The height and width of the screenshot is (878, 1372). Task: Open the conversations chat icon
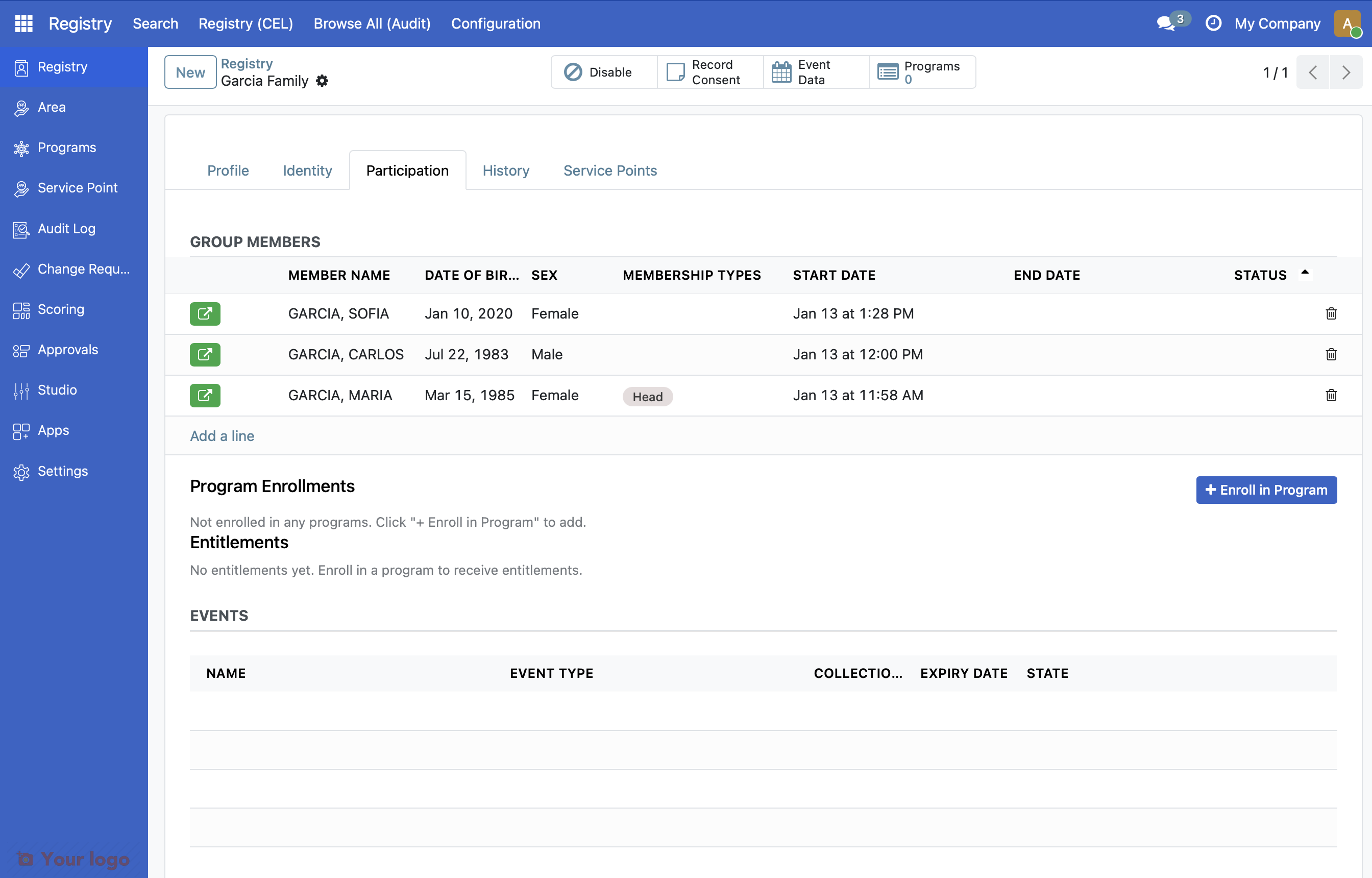tap(1165, 23)
